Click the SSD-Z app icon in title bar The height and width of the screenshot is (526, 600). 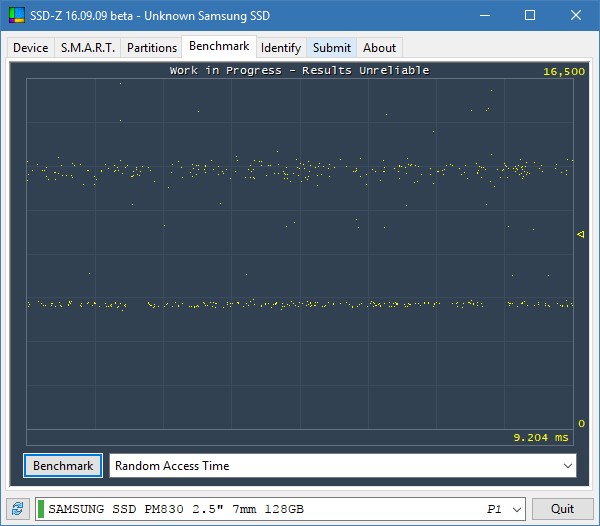tap(17, 15)
